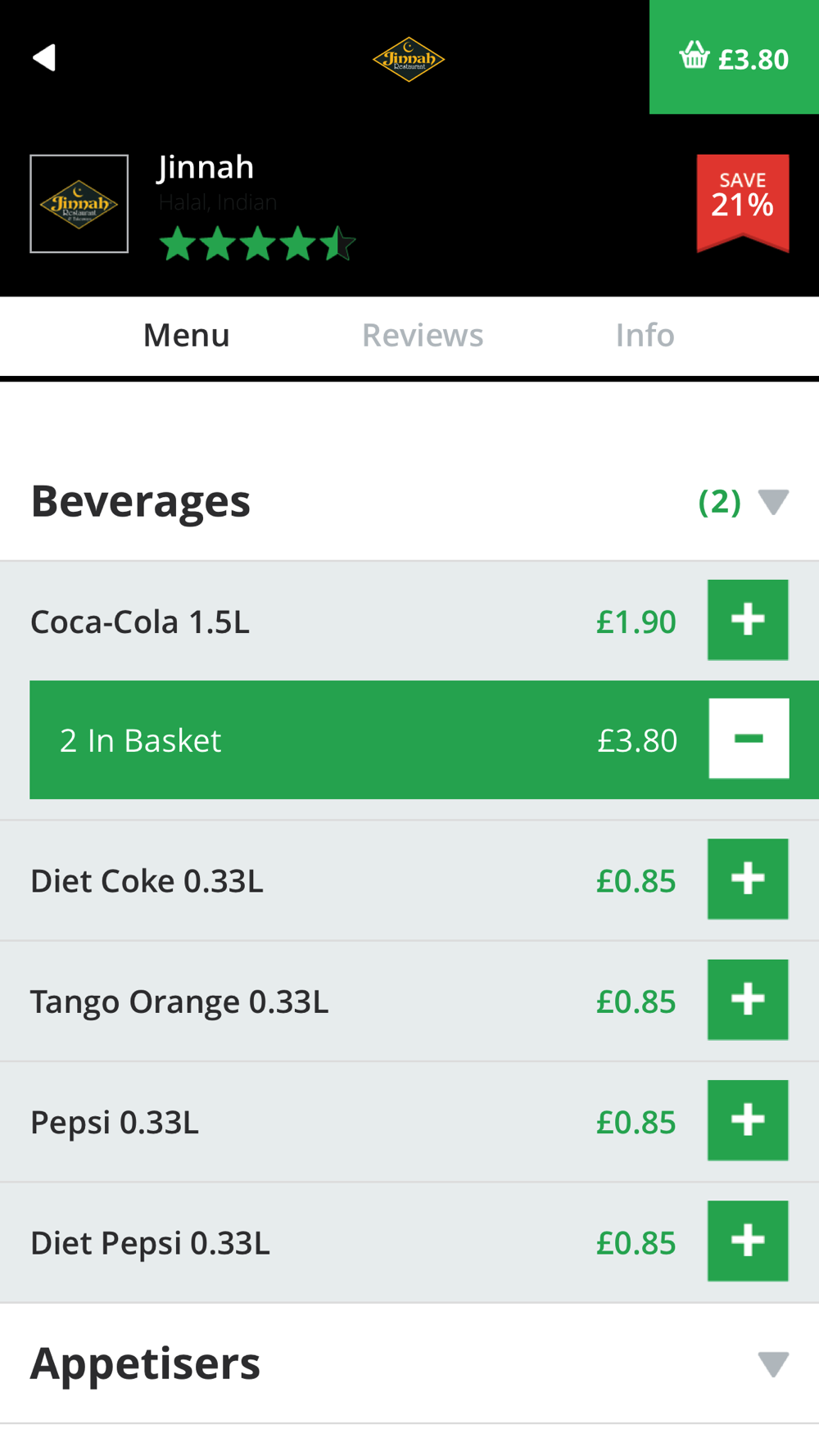Open the basket showing £3.80
819x1456 pixels.
[734, 57]
